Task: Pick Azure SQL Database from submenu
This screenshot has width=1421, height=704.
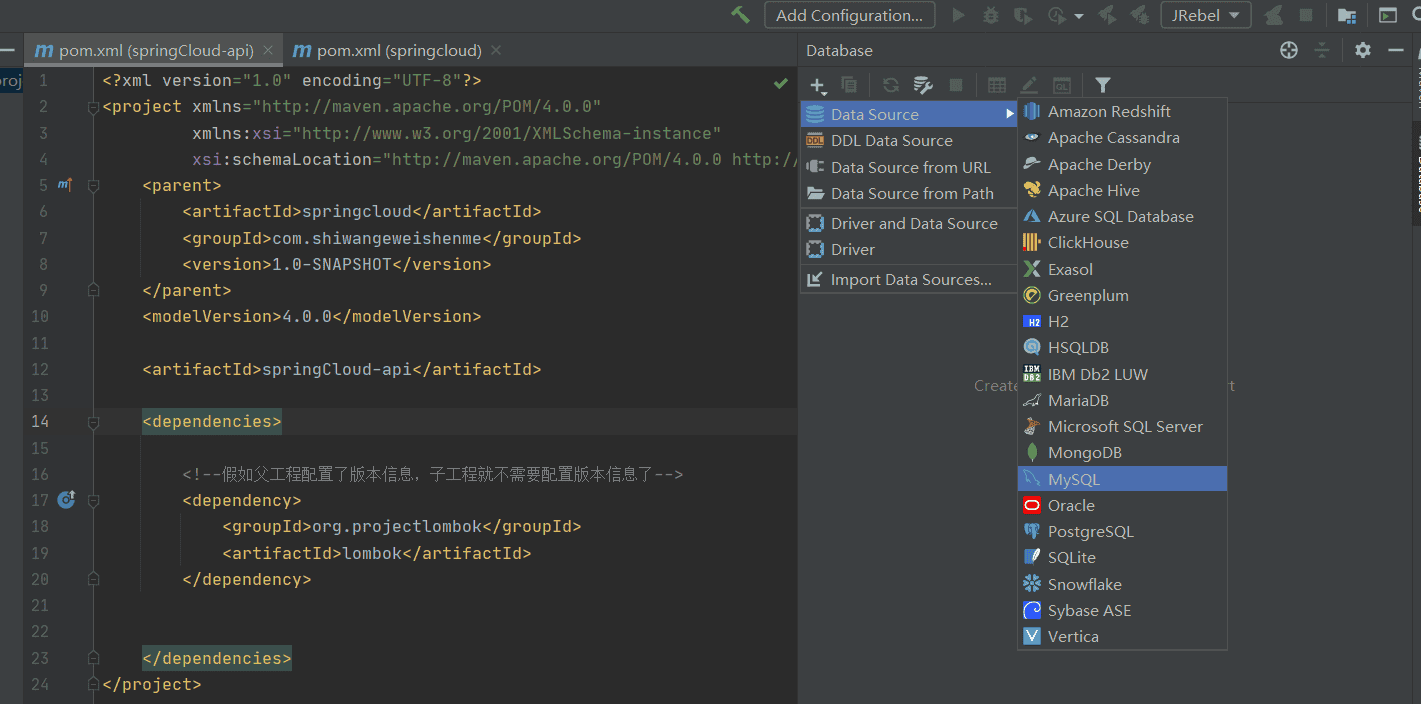Action: tap(1122, 217)
